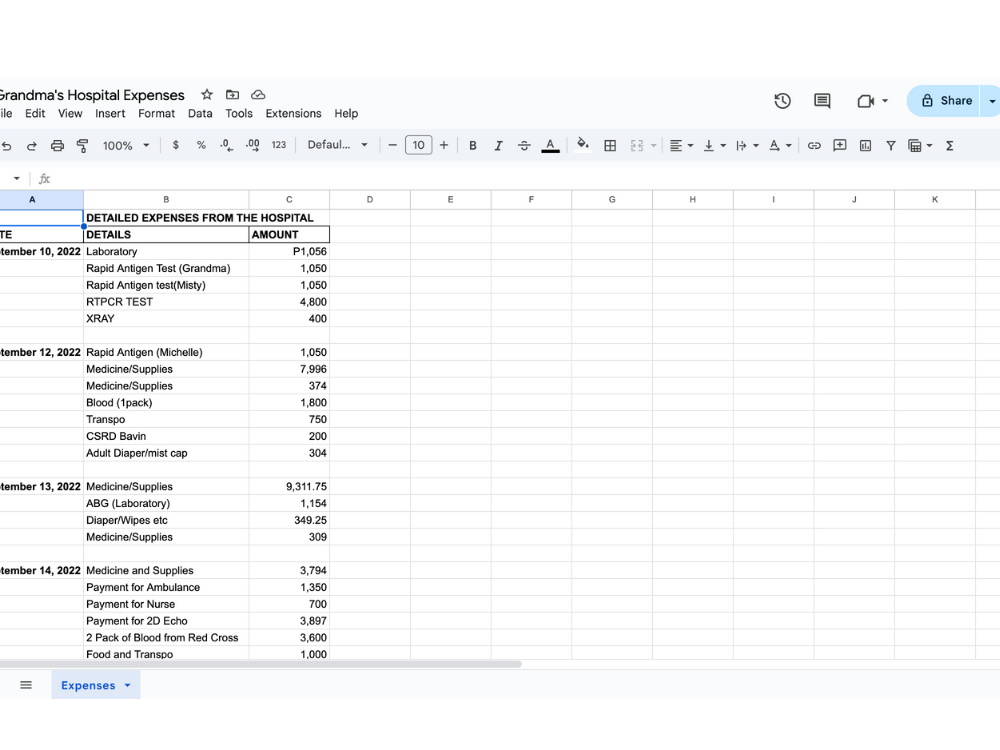Open the comments panel icon
This screenshot has height=750, width=1000.
coord(822,101)
